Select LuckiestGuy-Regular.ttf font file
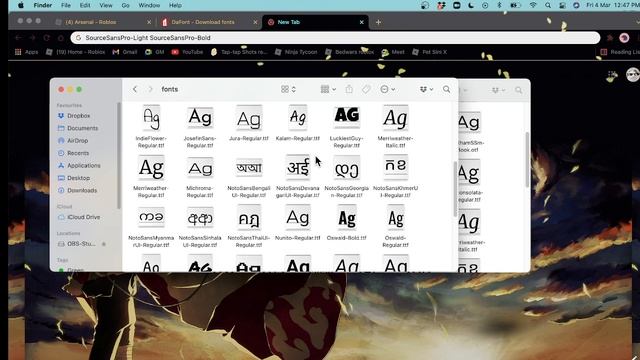640x360 pixels. (x=347, y=127)
